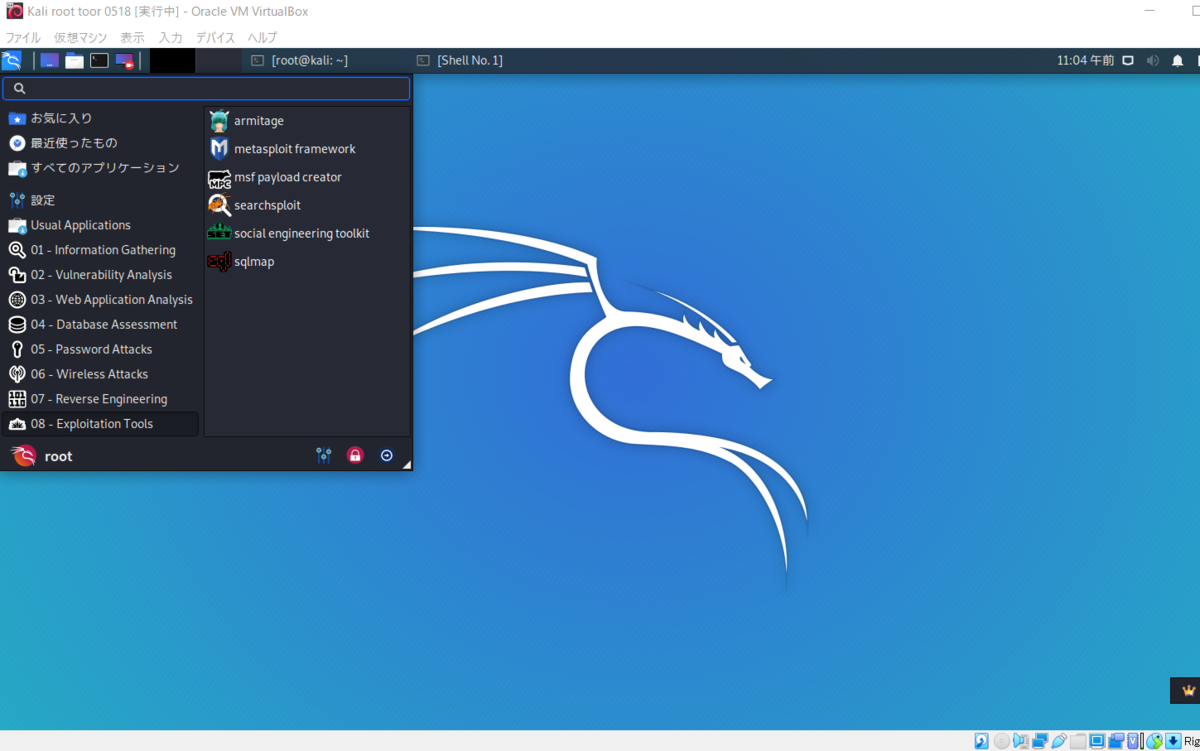Open the settings manager icon in the menu footer
The height and width of the screenshot is (751, 1200).
(x=324, y=456)
